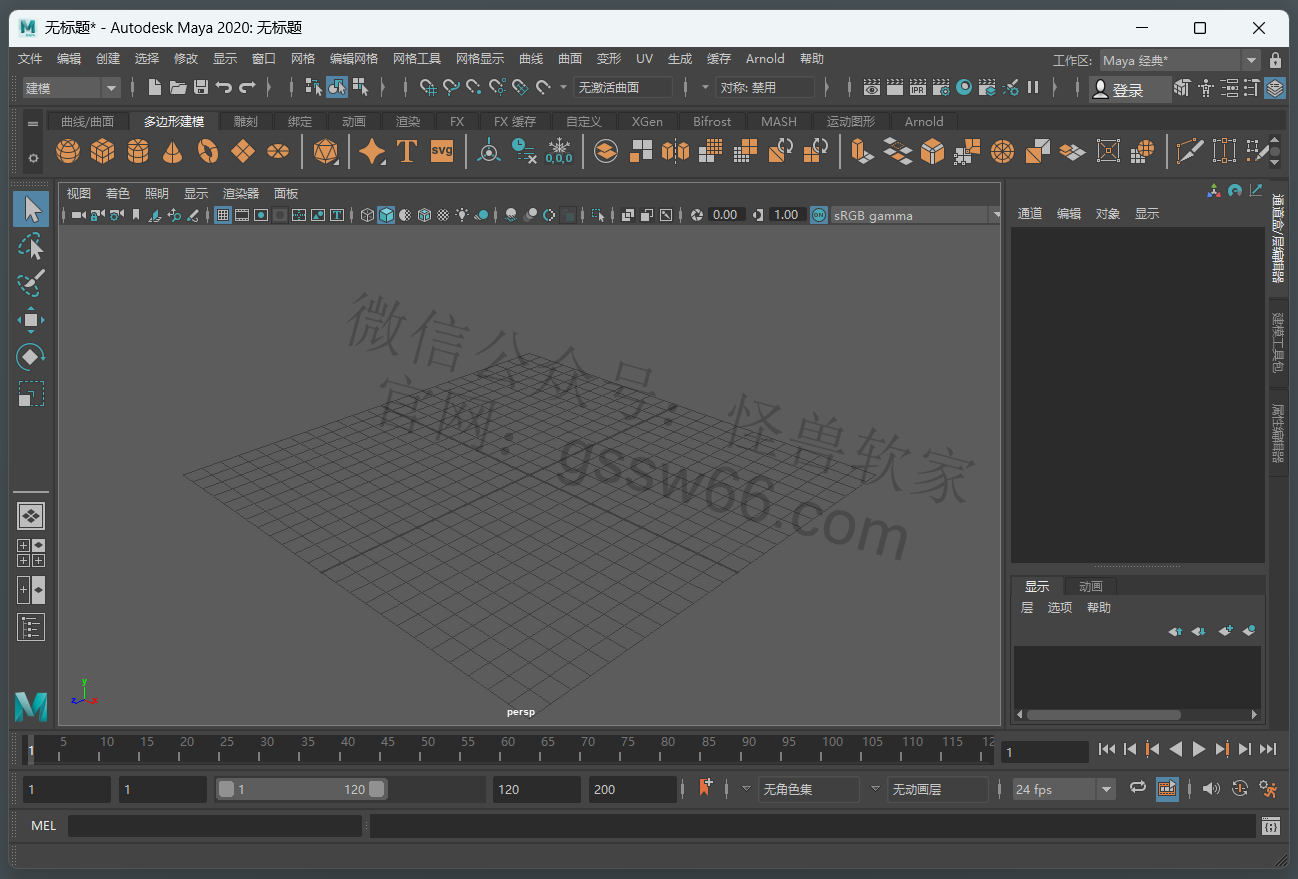
Task: Toggle wireframe shading in the viewport
Action: pos(367,215)
